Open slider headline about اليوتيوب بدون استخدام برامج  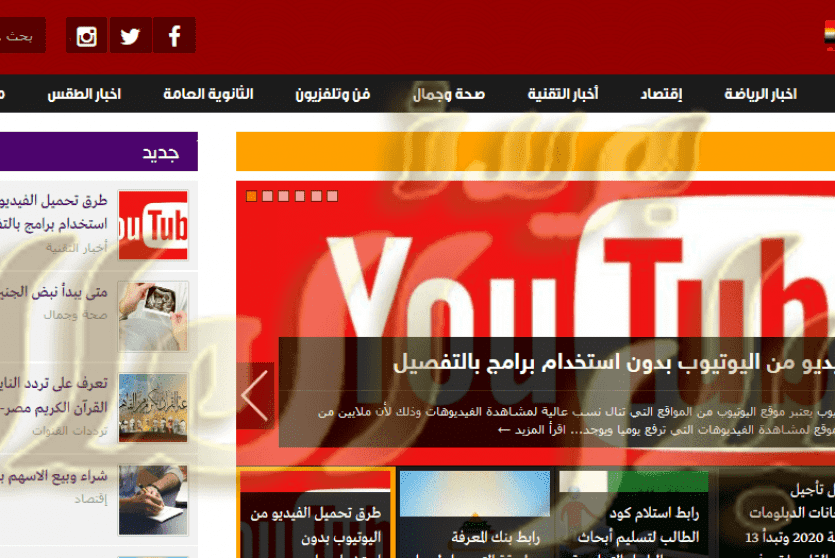point(613,363)
